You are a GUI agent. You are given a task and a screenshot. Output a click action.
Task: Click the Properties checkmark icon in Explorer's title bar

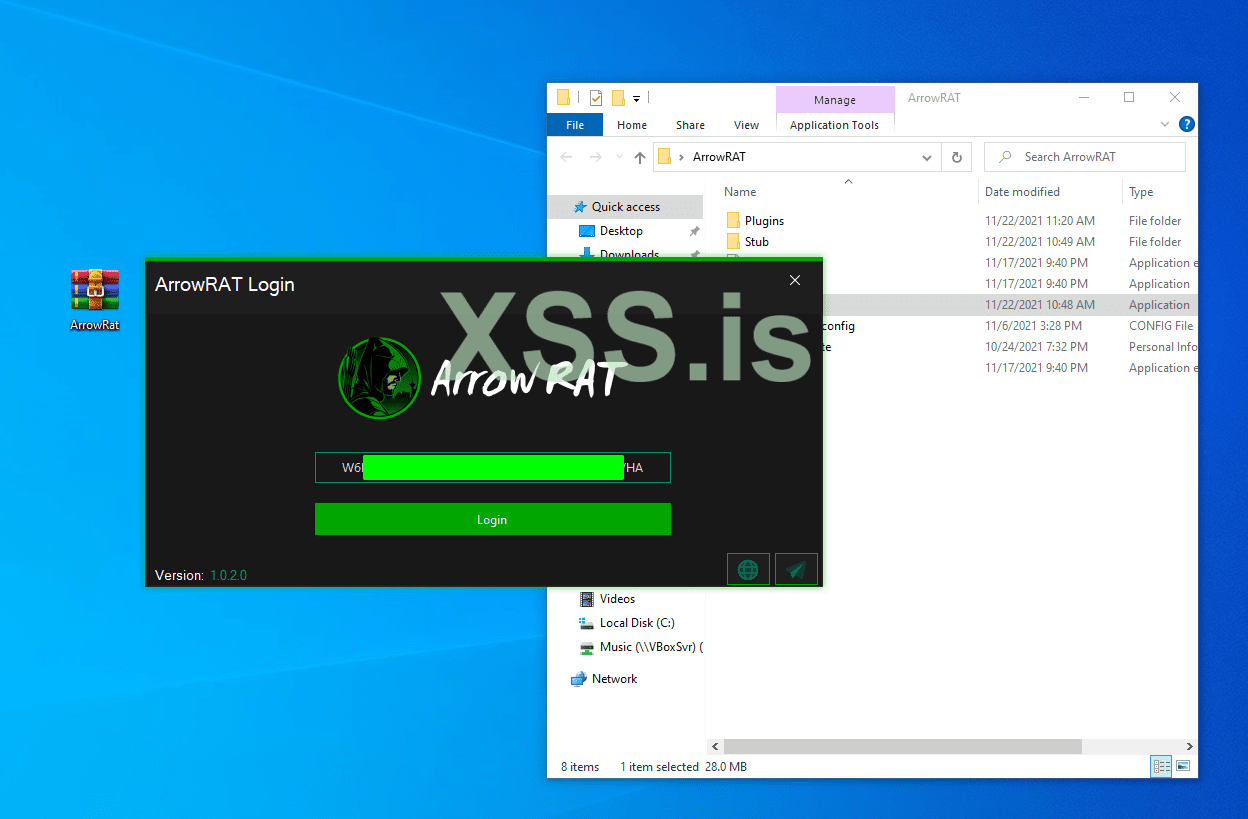click(596, 98)
